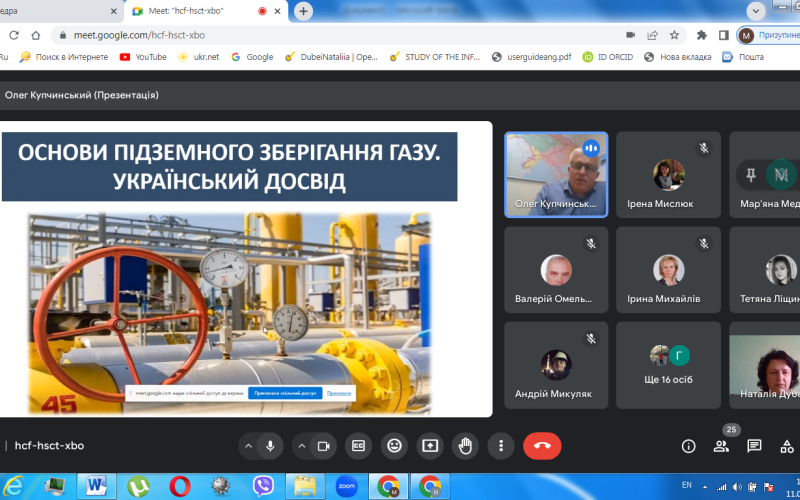Screen dimensions: 800x500
Task: Click Тетяна Ліщин participant tile
Action: 765,270
